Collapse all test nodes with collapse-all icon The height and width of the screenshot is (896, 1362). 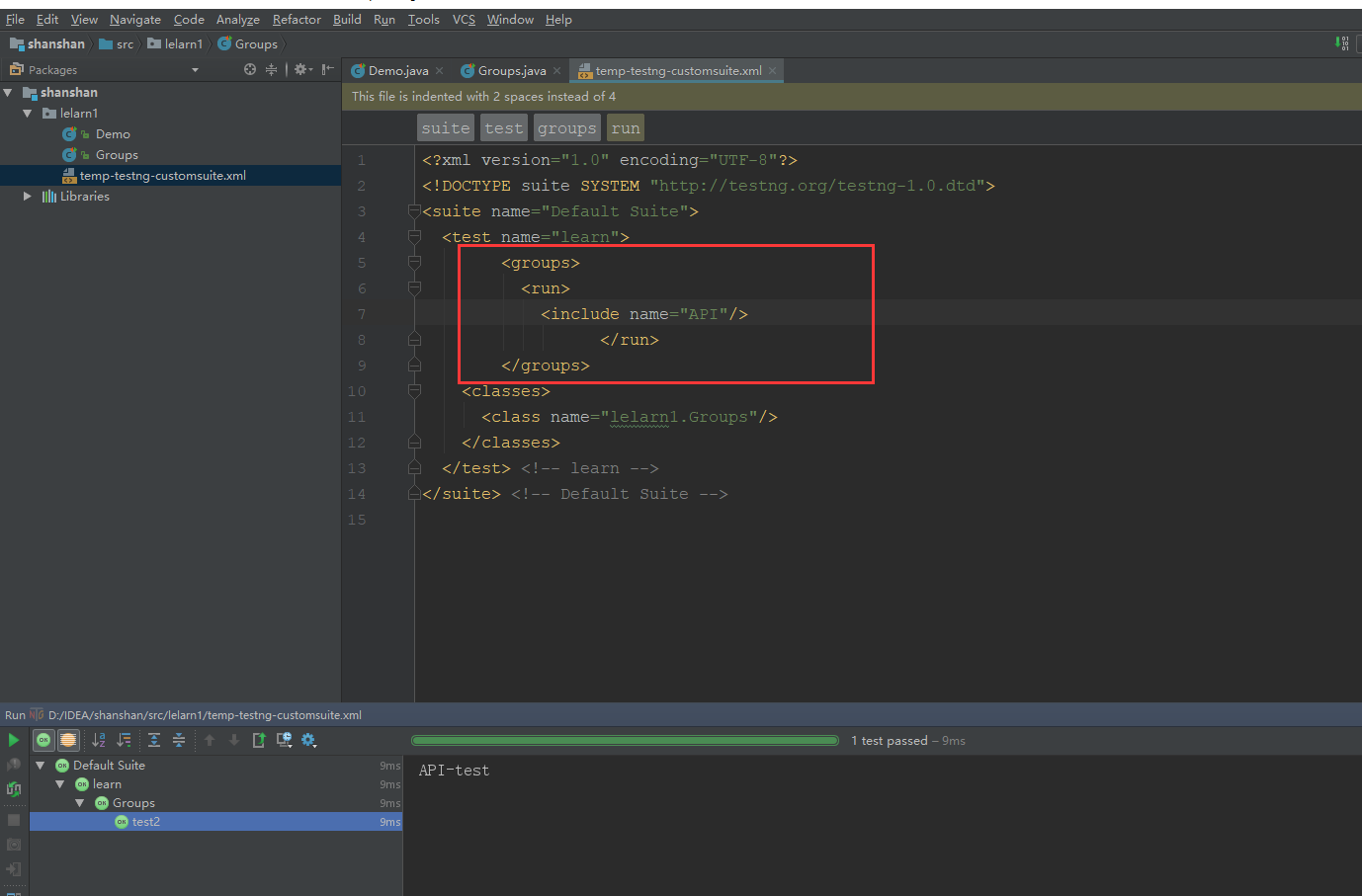click(x=179, y=740)
